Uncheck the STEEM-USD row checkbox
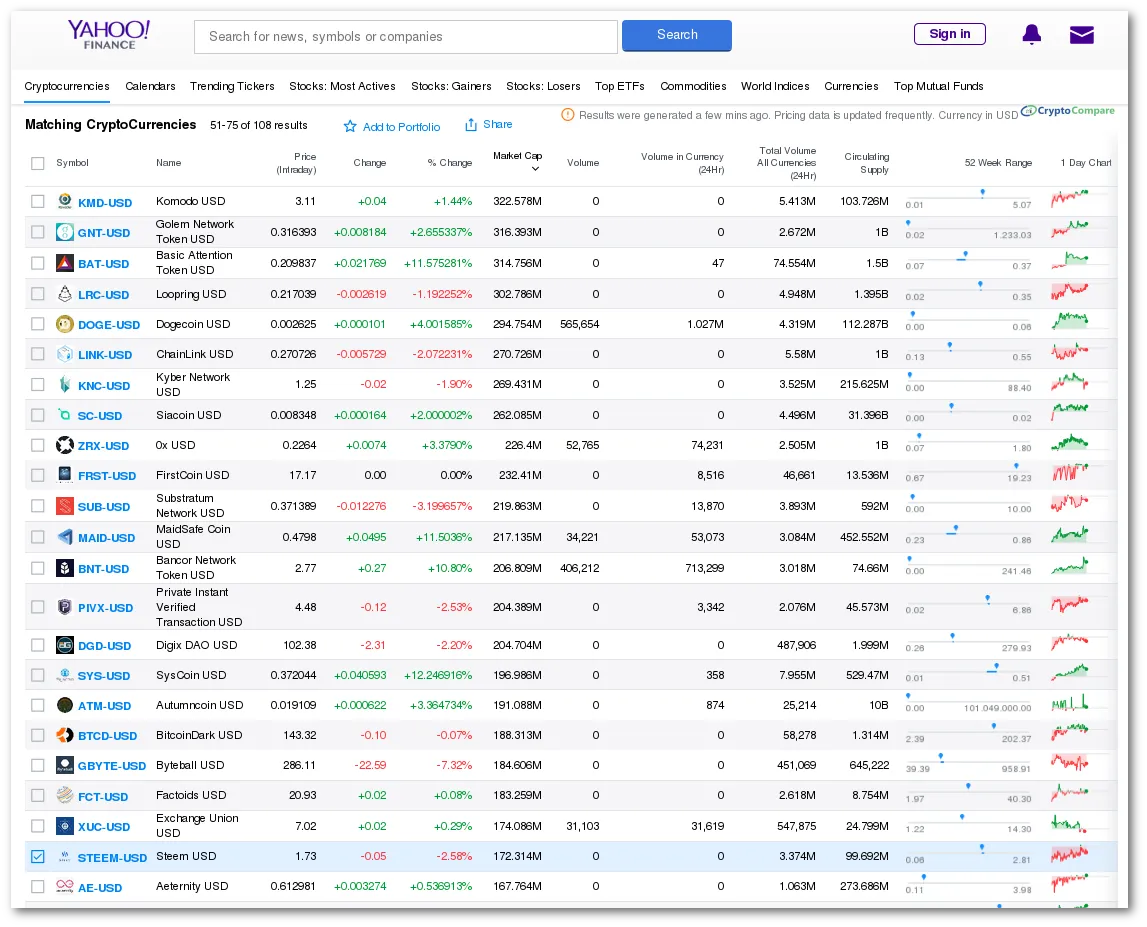The width and height of the screenshot is (1147, 927). tap(38, 857)
